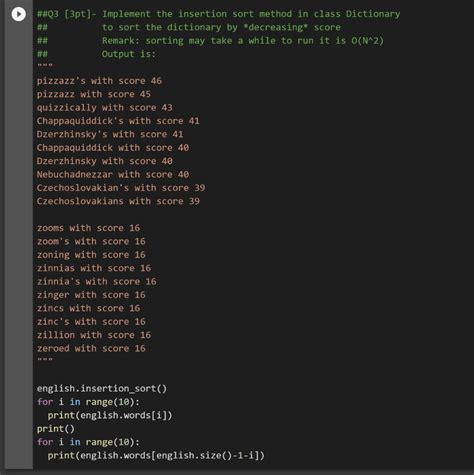Viewport: 474px width, 475px height.
Task: Click the 'zooms with score 16' line
Action: pos(88,228)
